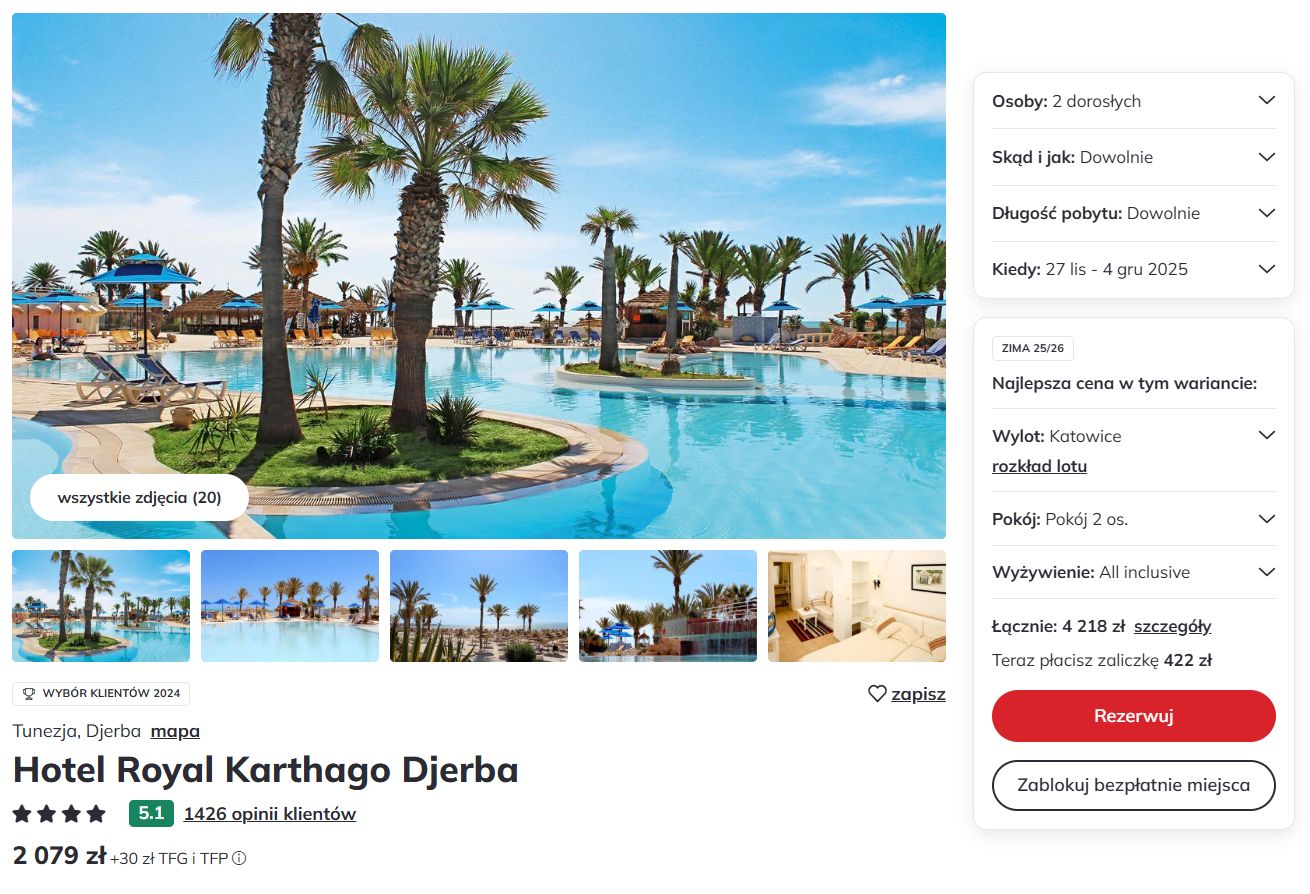Open the Kiedy date range dropdown
This screenshot has height=894, width=1310.
click(1134, 269)
